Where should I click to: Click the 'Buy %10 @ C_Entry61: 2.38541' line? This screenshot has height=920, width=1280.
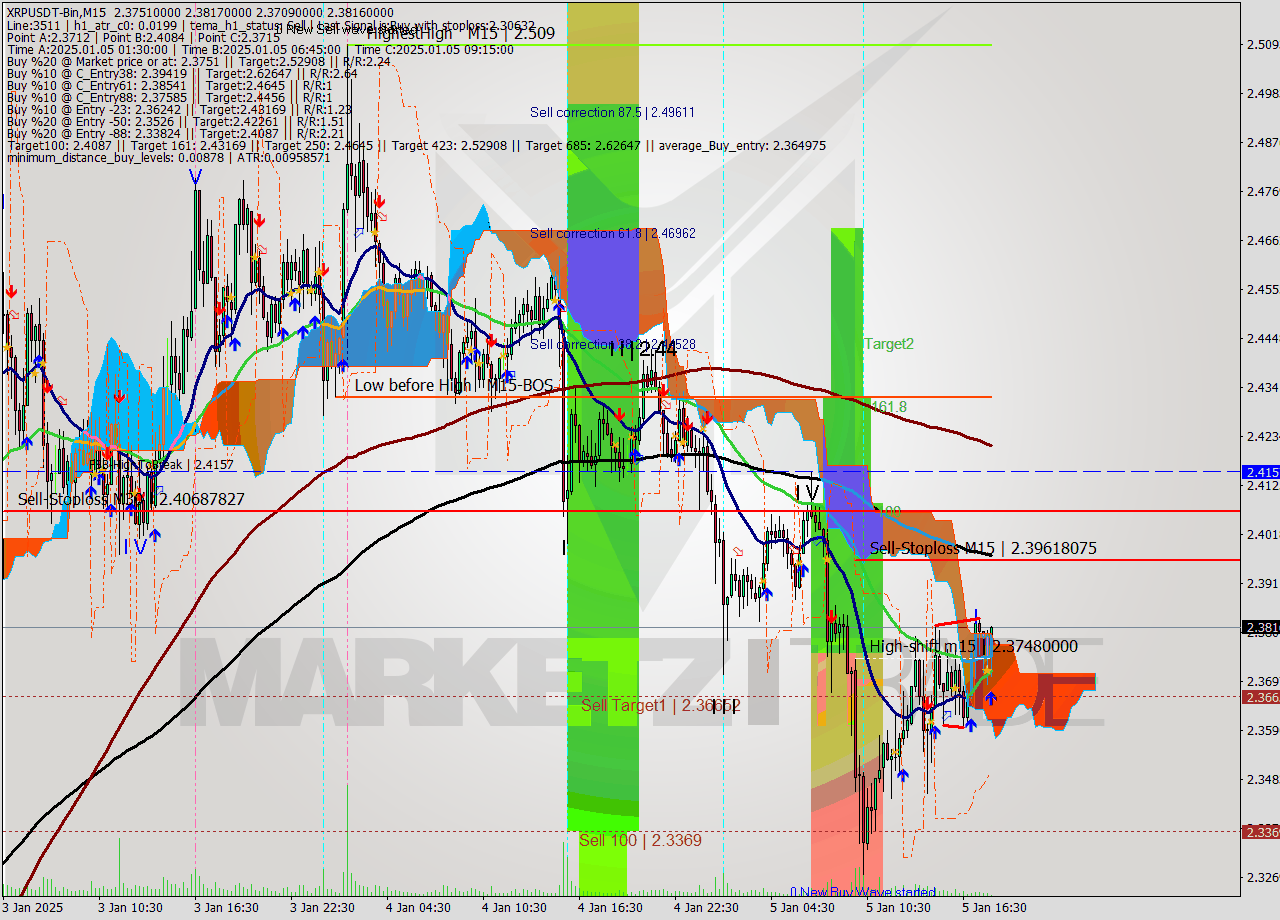pos(170,85)
